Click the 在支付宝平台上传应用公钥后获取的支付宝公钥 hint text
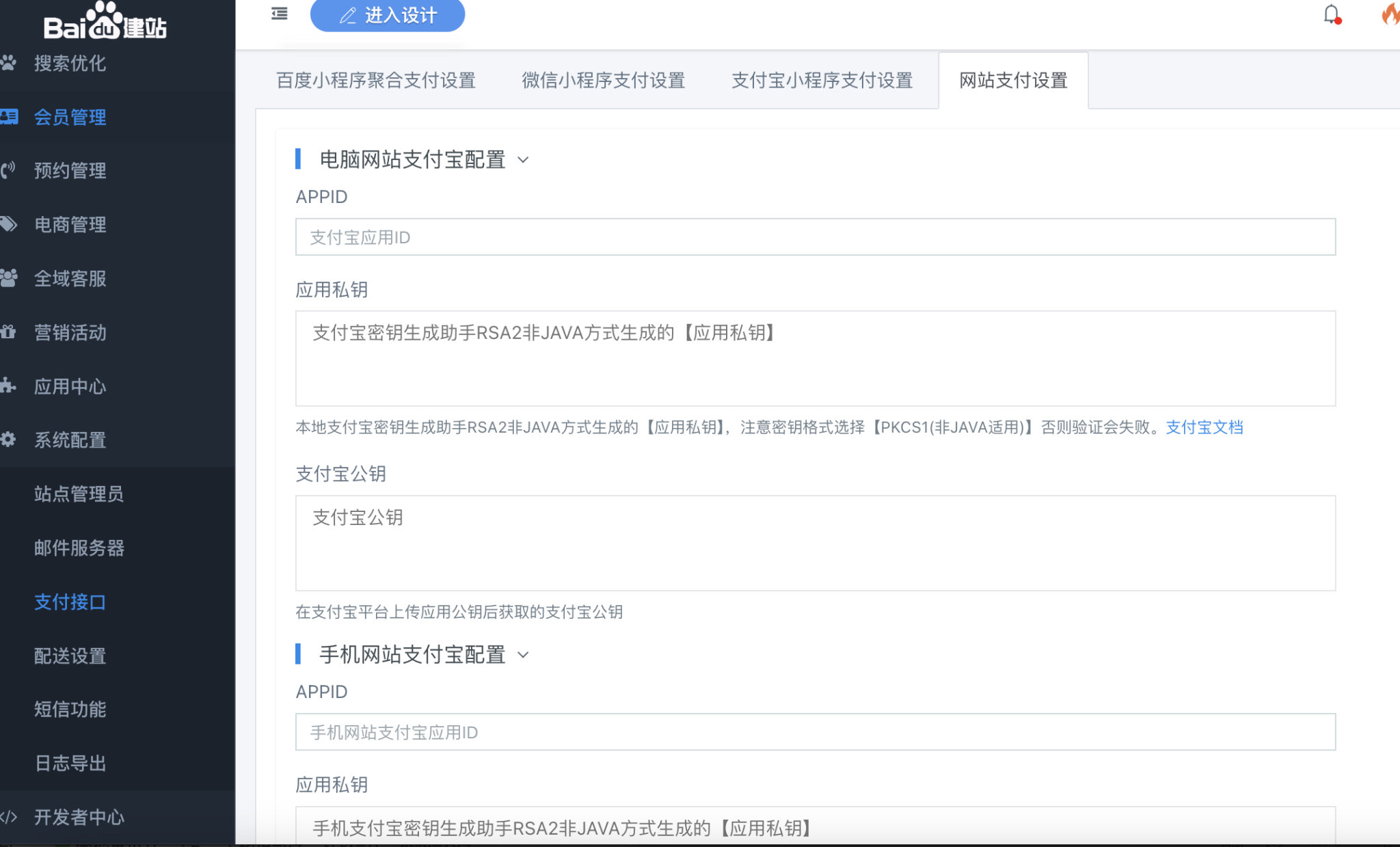Screen dimensions: 1400x847 (459, 612)
